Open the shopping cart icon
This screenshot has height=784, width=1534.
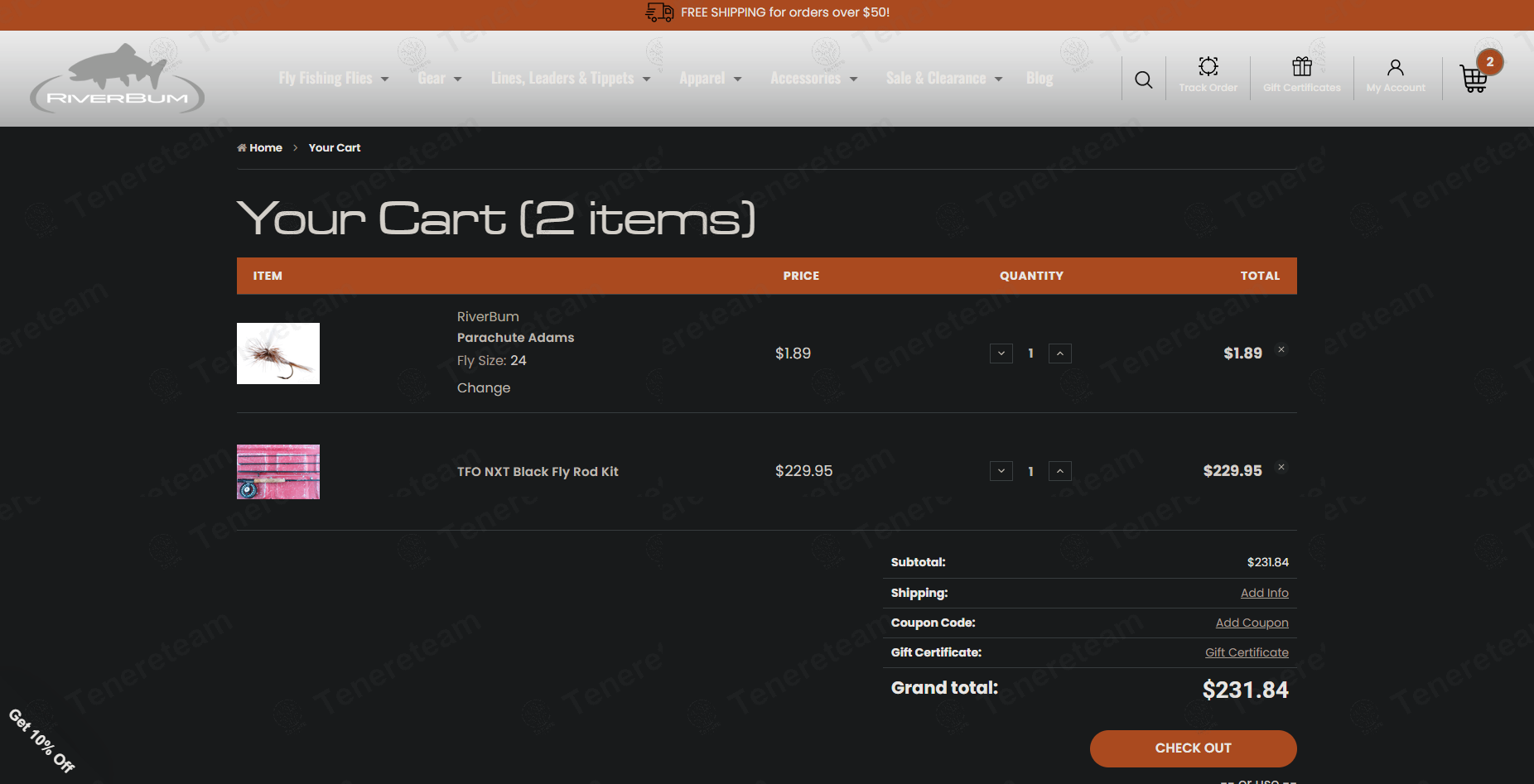tap(1474, 79)
